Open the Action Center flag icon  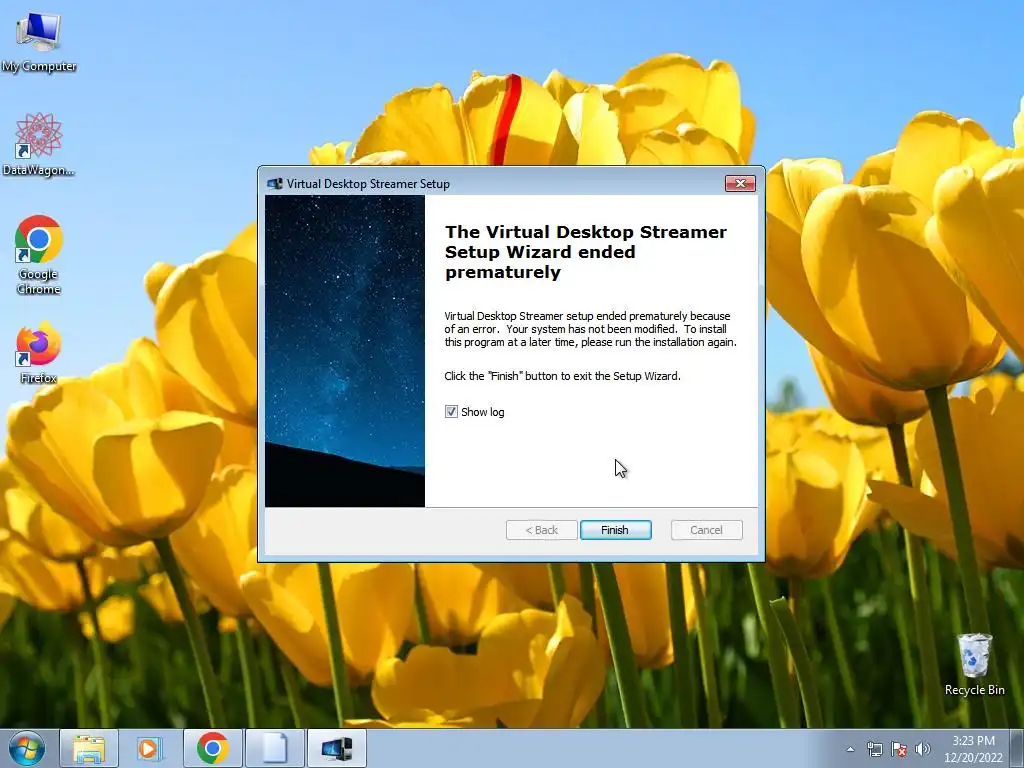pos(899,749)
